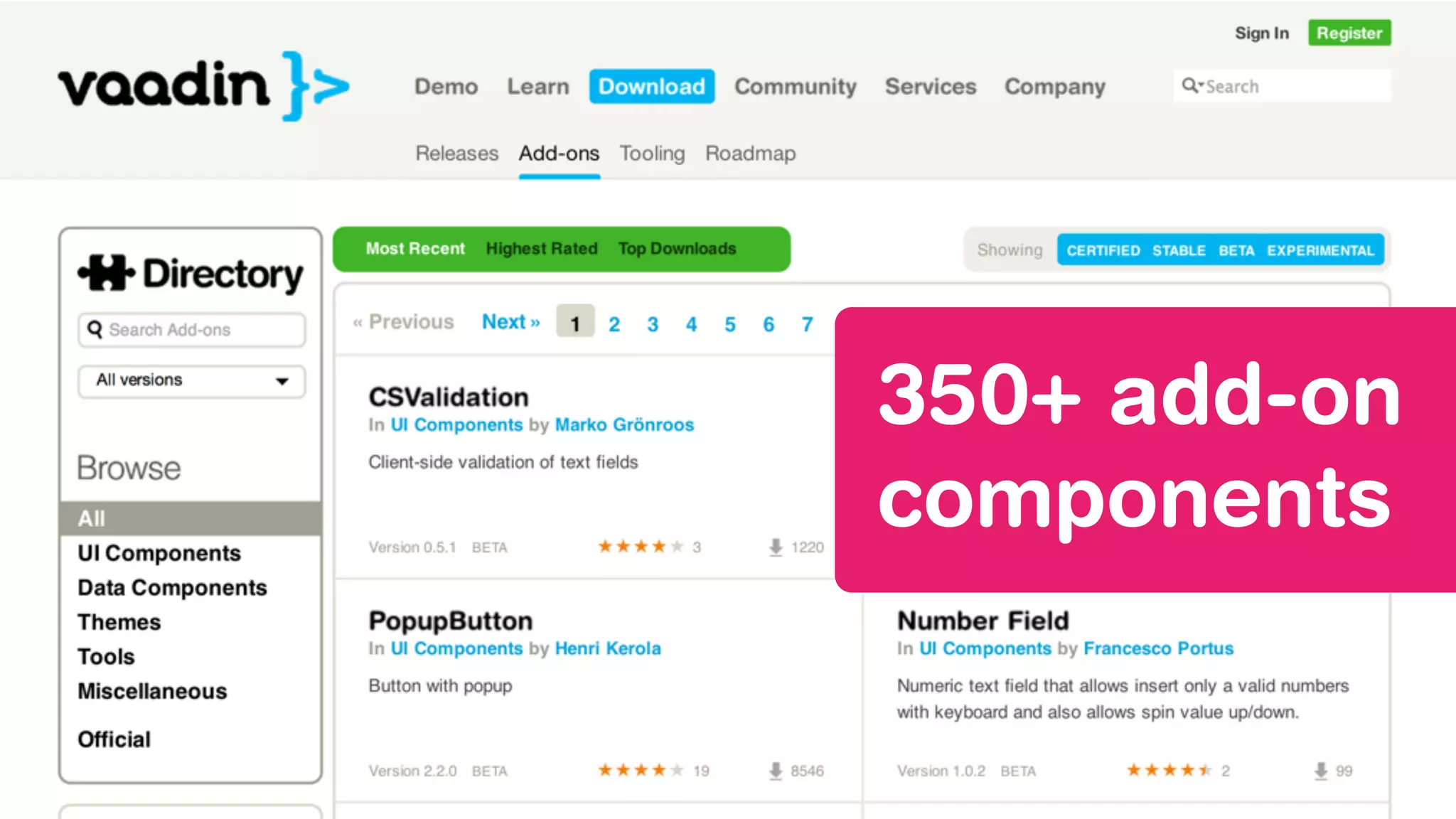Switch to the Add-ons tab
1456x819 pixels.
559,153
